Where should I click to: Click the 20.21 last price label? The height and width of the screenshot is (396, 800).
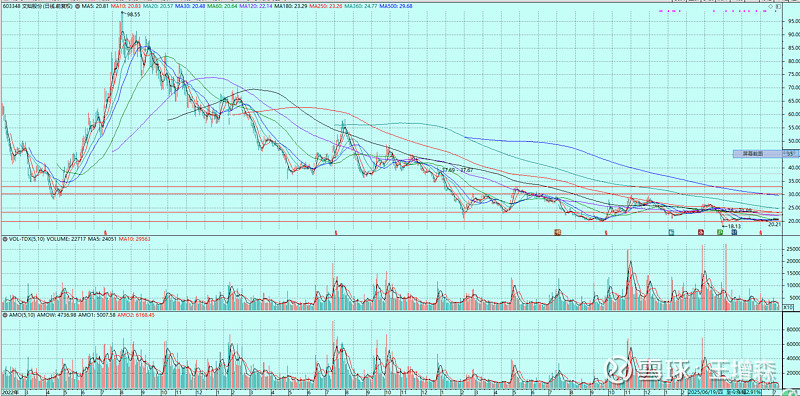coord(774,224)
